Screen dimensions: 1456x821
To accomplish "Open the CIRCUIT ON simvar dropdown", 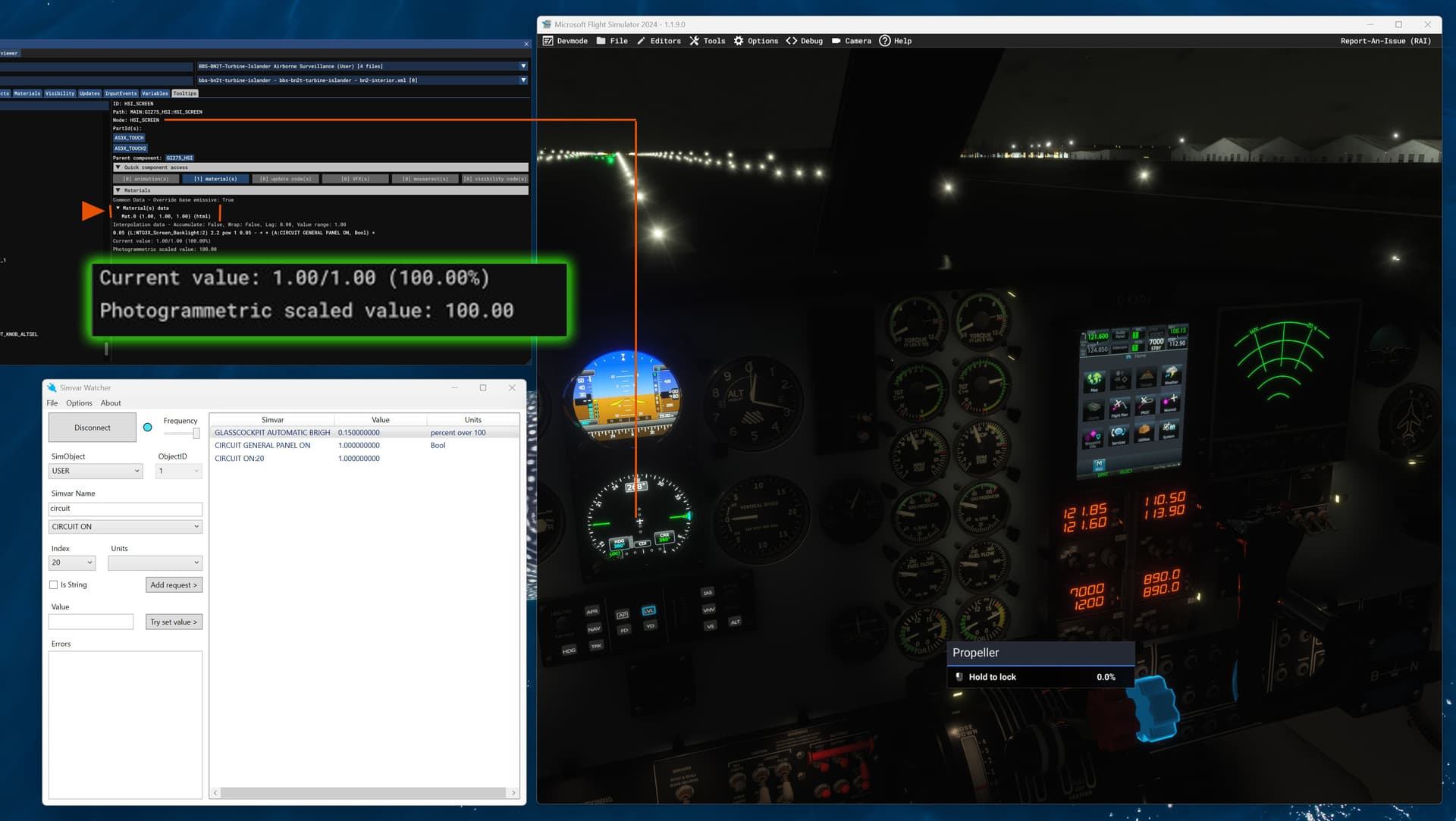I will pos(125,526).
